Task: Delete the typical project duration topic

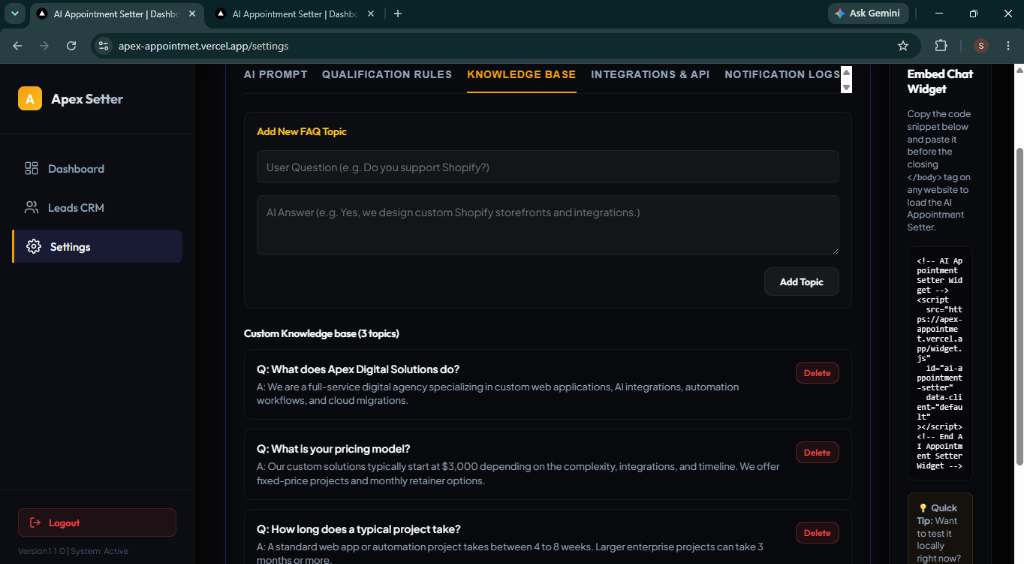Action: 817,533
